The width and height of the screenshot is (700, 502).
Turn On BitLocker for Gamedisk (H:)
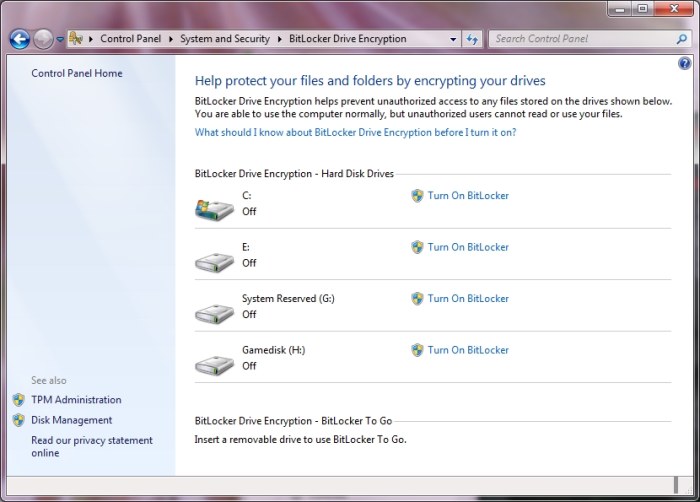[468, 350]
